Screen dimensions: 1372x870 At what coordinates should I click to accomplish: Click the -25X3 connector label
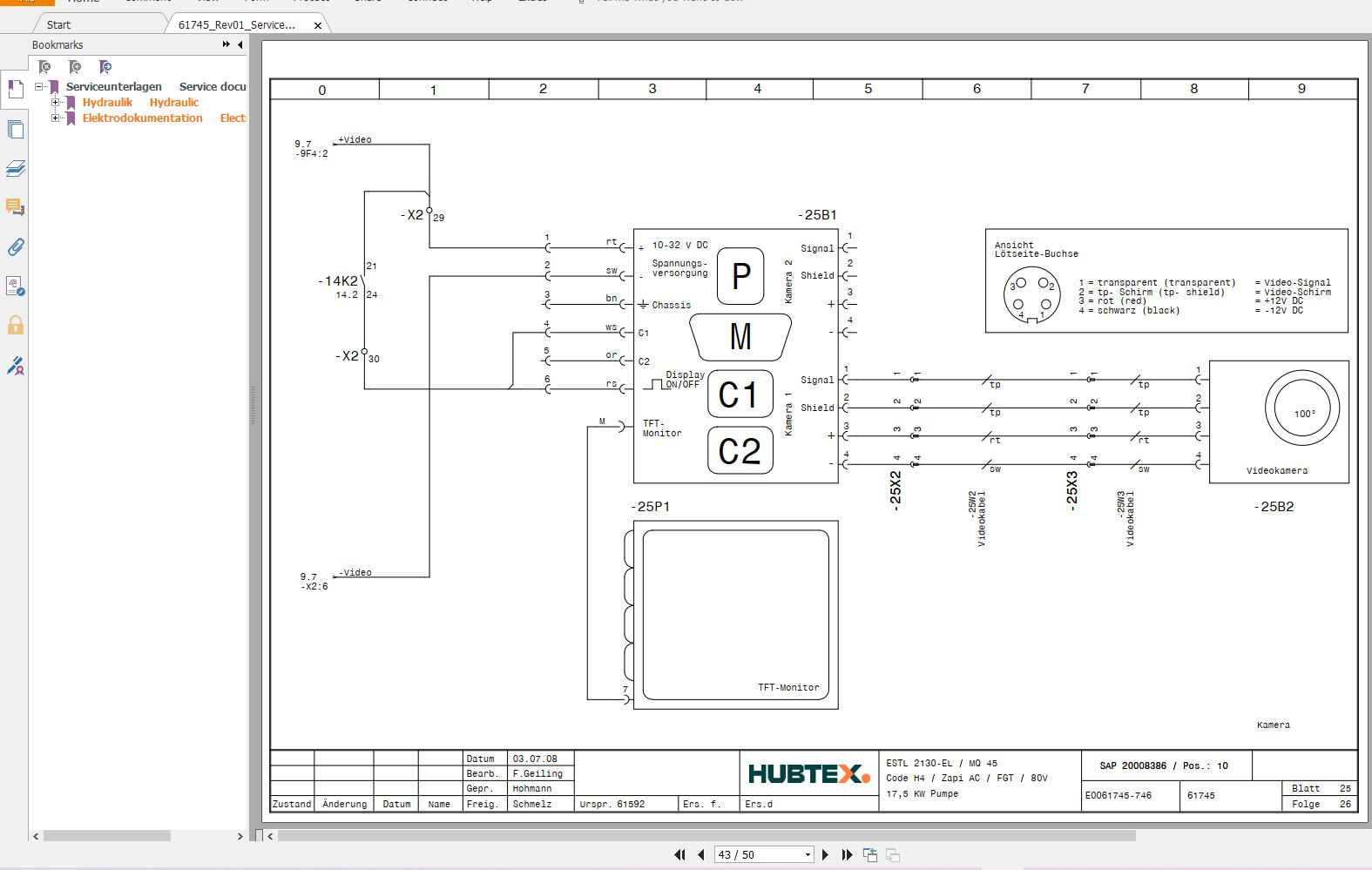1072,490
